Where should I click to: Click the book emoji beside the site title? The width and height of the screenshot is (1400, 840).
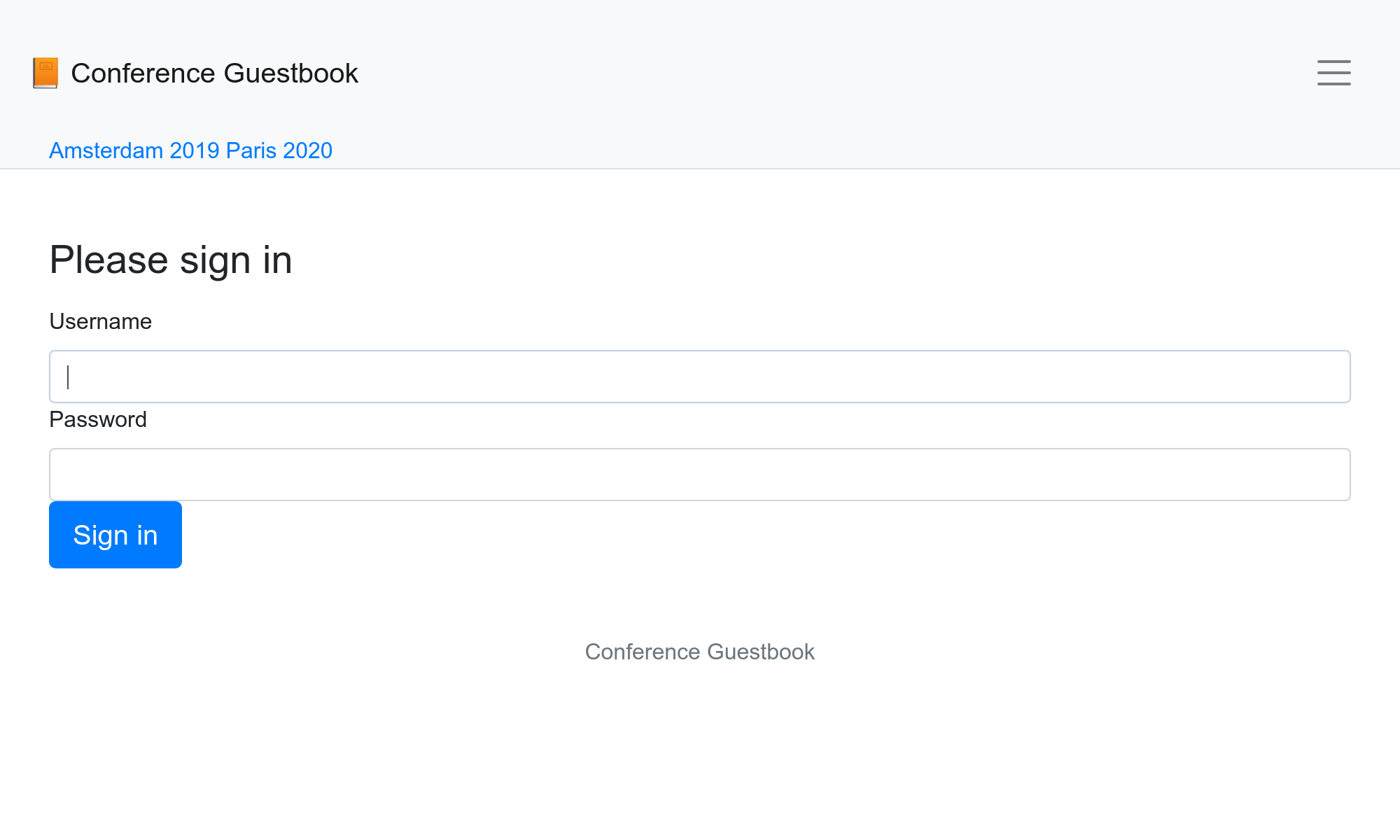point(45,73)
